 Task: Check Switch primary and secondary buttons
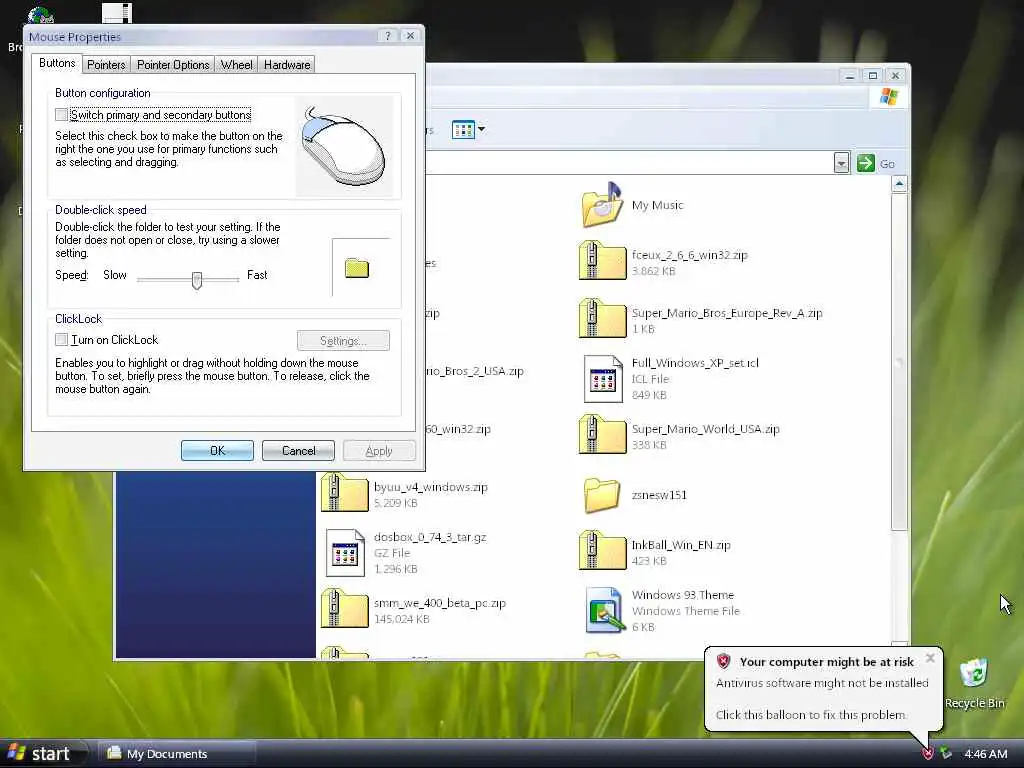[x=61, y=115]
